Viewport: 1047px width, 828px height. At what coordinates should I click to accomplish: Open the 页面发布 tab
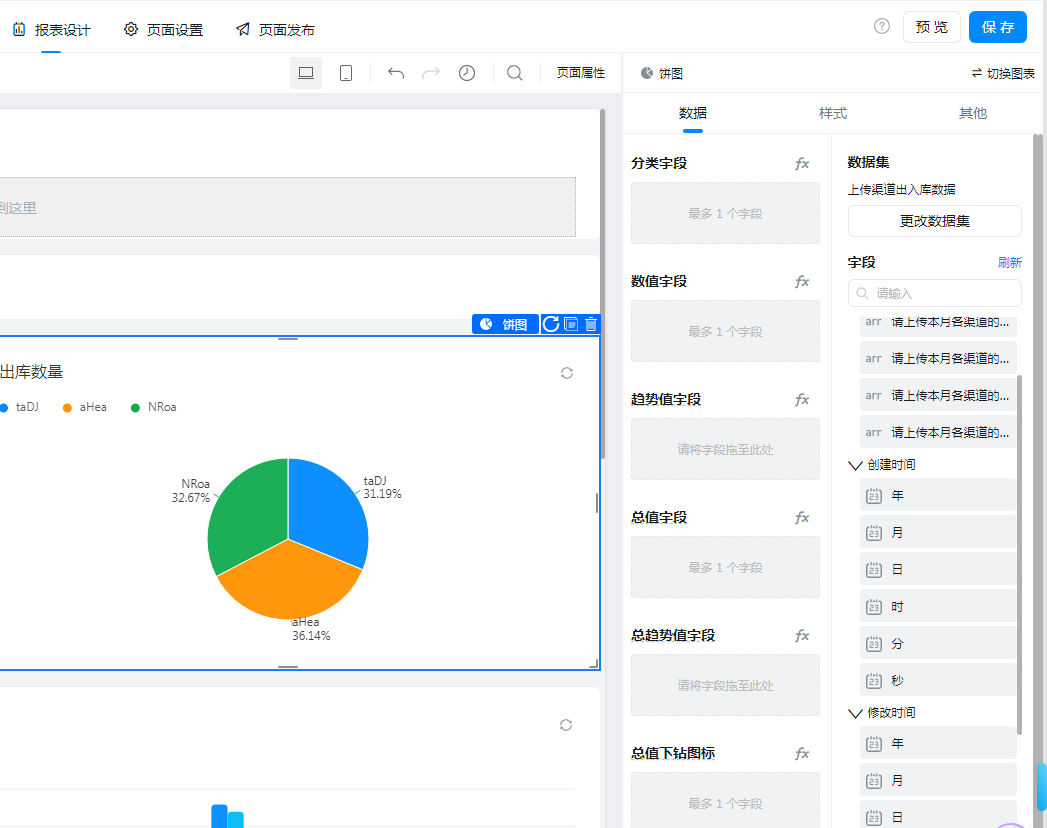tap(275, 29)
